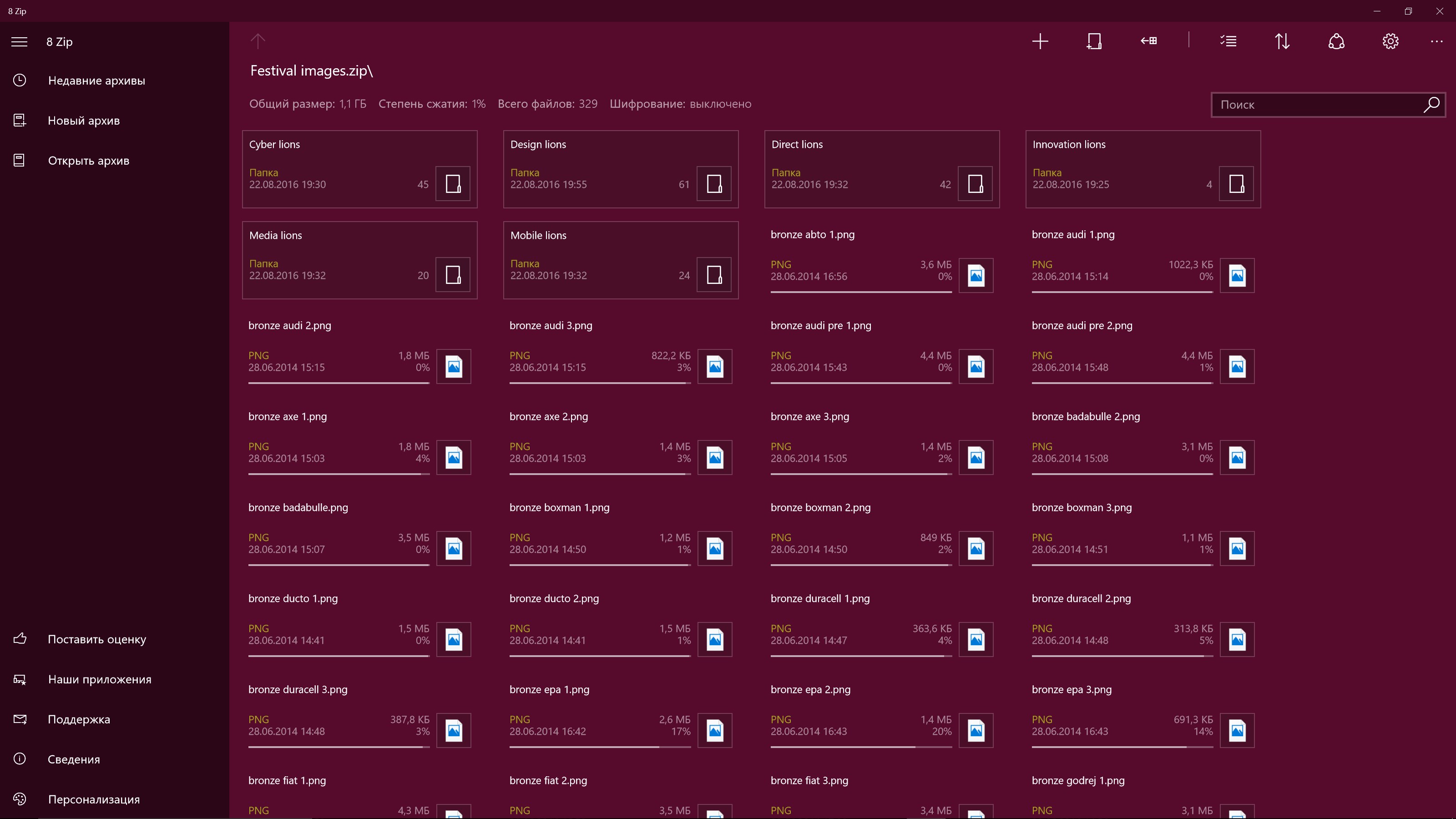Select file bronze badabulle.png
Viewport: 1456px width, 819px height.
click(x=359, y=533)
